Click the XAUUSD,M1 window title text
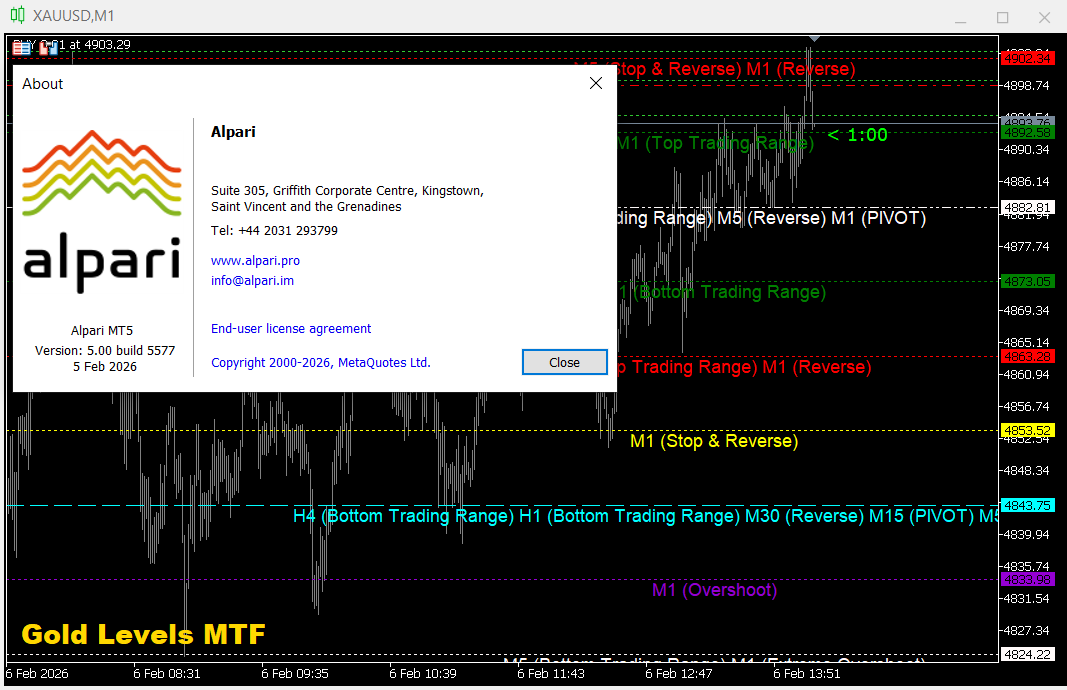1067x690 pixels. click(73, 15)
